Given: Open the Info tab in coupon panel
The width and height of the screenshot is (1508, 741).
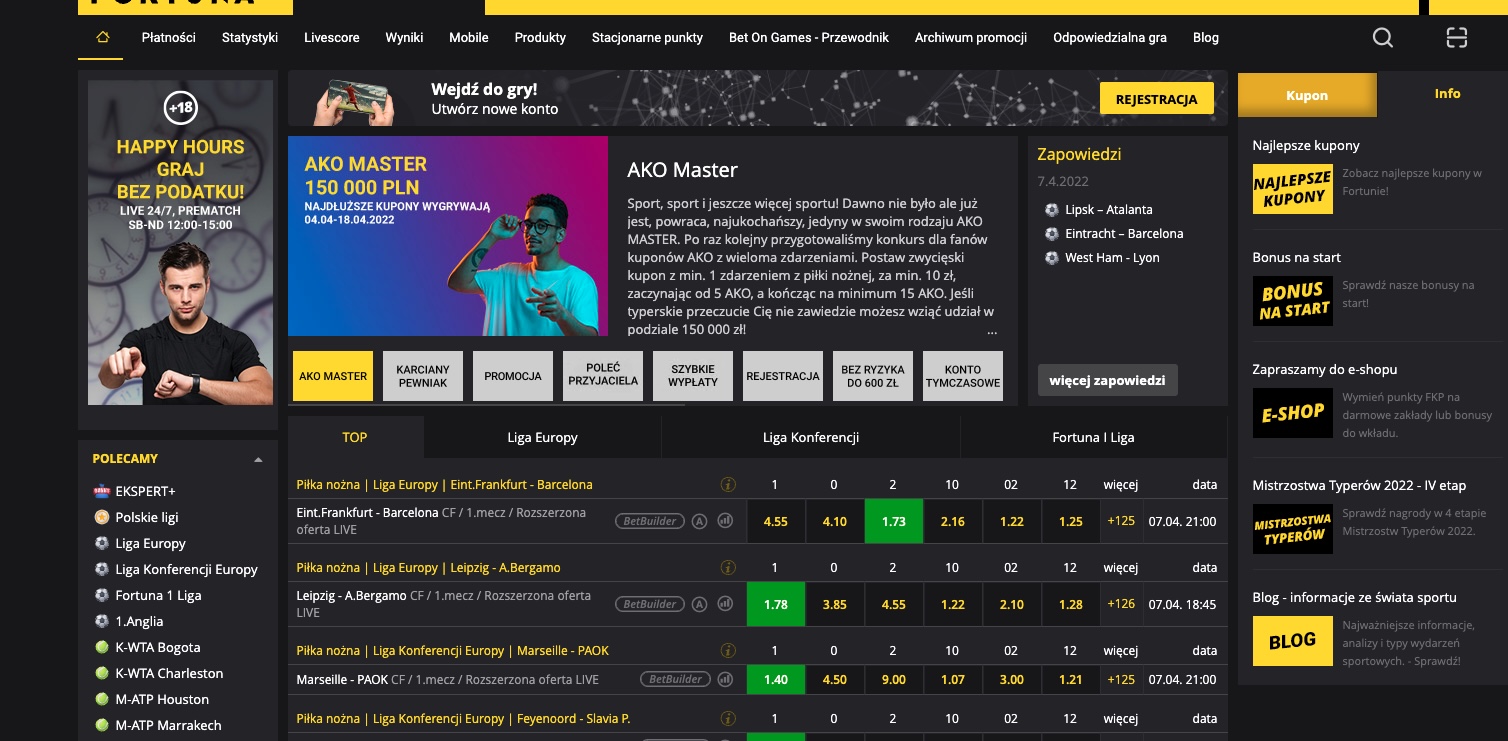Looking at the screenshot, I should [1447, 94].
